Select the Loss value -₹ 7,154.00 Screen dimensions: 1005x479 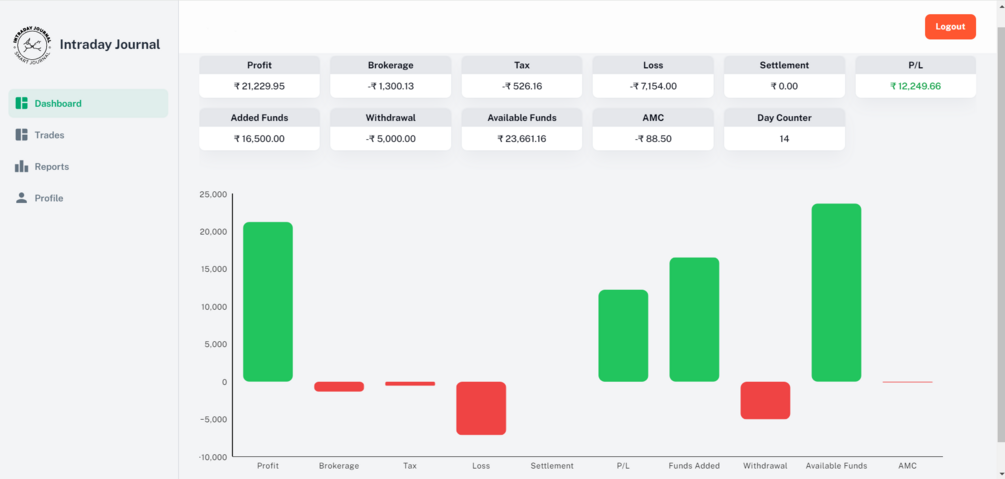pos(652,86)
